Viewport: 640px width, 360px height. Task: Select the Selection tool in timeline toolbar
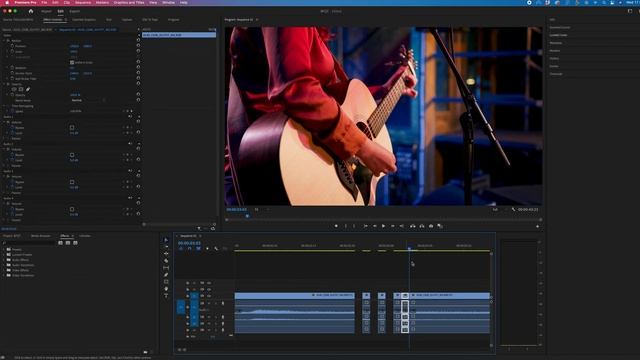[x=166, y=240]
